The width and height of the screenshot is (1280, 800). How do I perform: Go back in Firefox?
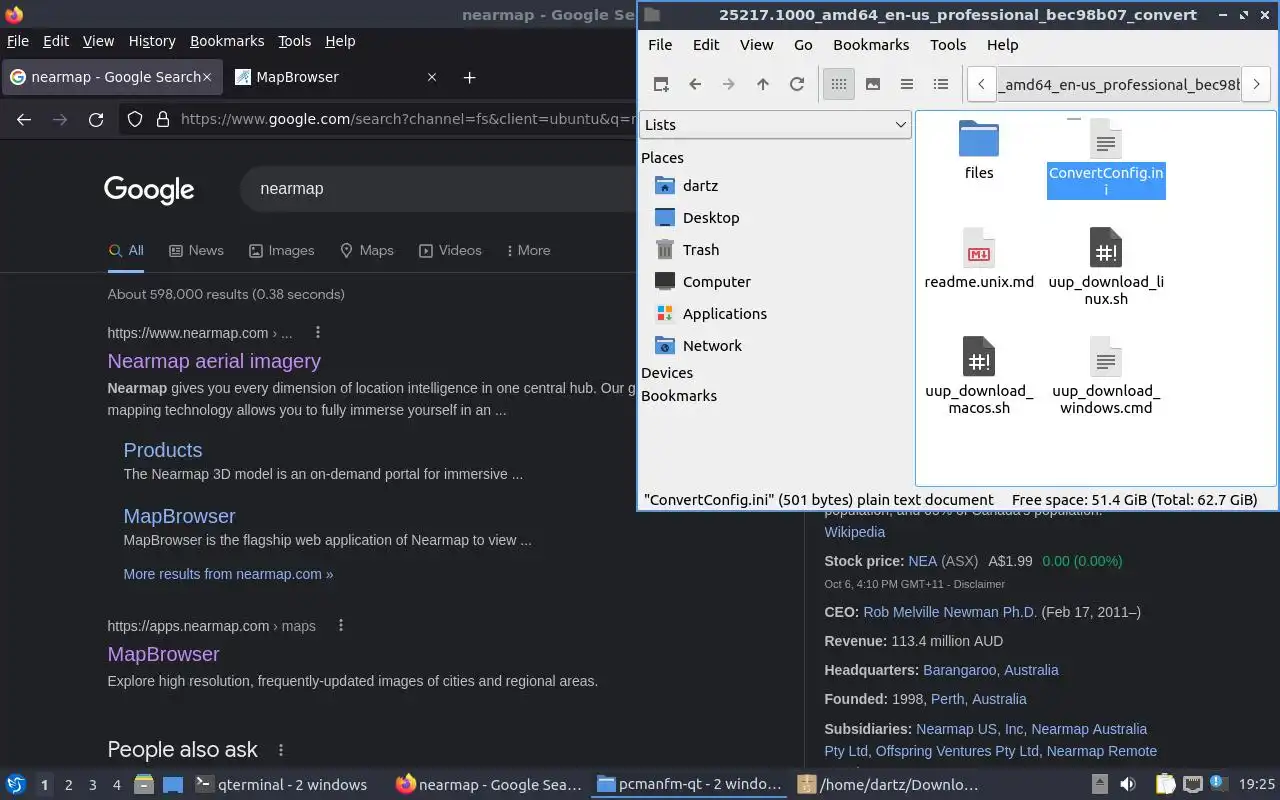click(x=24, y=120)
